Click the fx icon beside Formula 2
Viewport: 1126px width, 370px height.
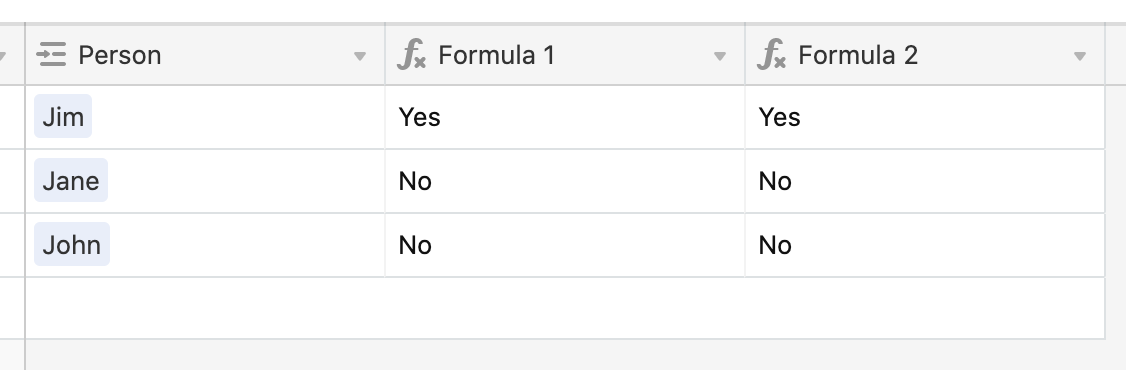[x=771, y=55]
